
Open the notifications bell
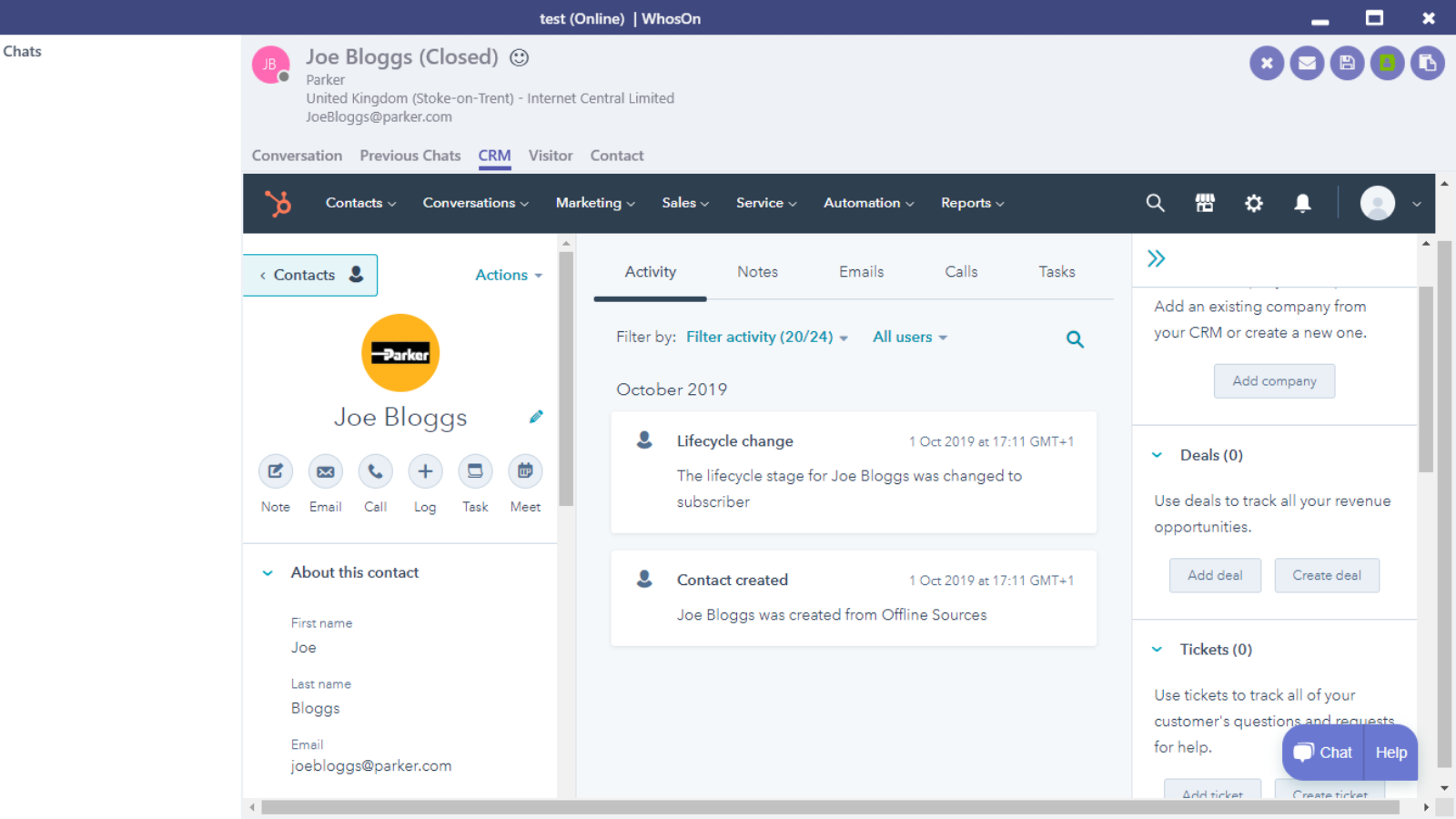click(x=1302, y=203)
